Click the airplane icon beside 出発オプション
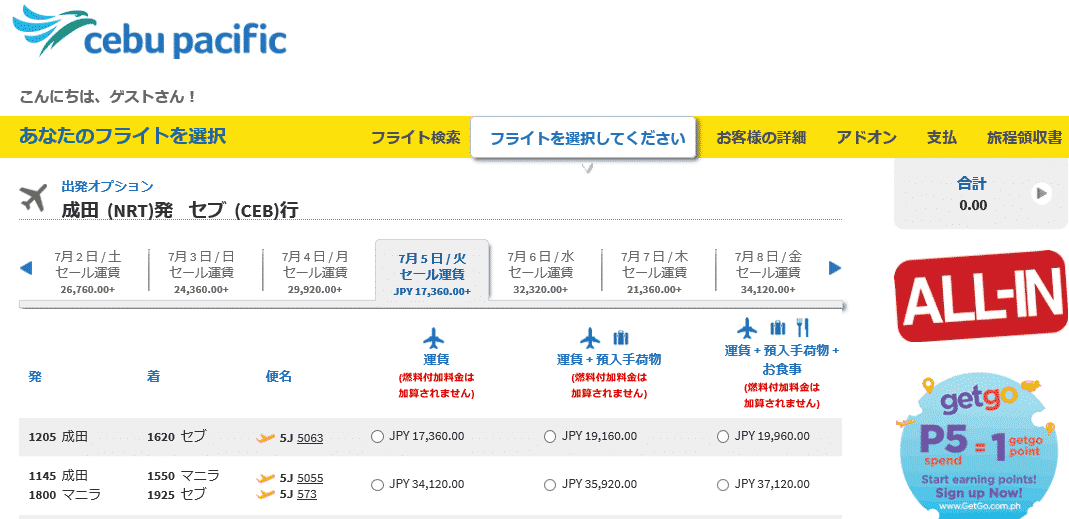The image size is (1069, 519). pyautogui.click(x=33, y=198)
